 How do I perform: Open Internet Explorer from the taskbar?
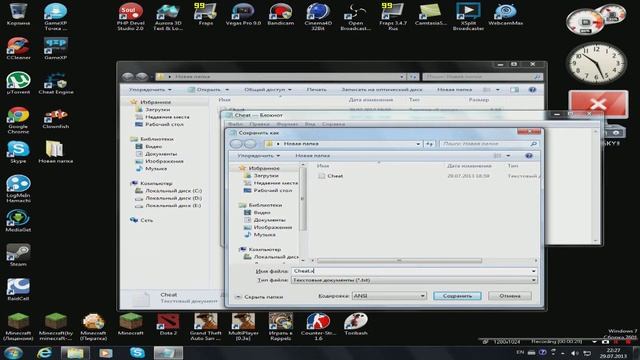coord(44,353)
